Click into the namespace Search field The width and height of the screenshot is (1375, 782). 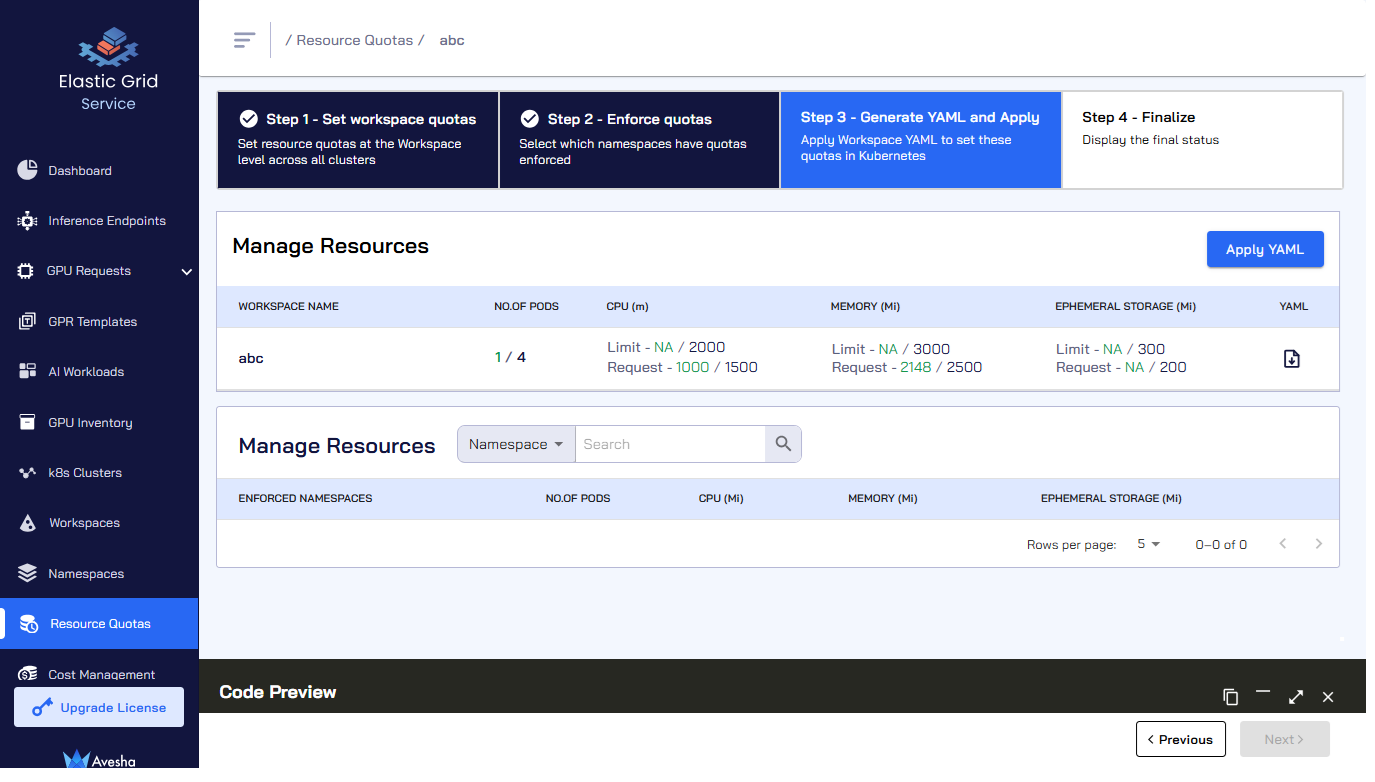(670, 444)
